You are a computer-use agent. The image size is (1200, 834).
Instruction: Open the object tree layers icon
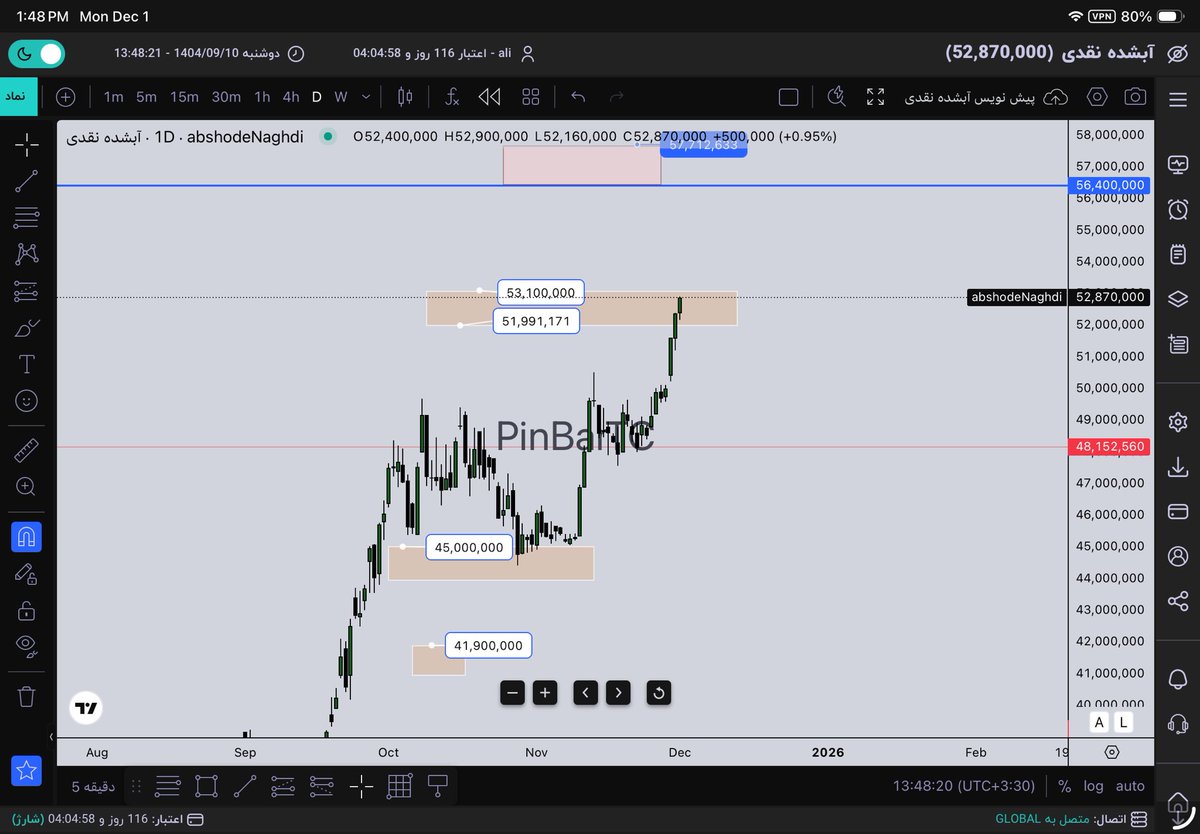click(1177, 299)
